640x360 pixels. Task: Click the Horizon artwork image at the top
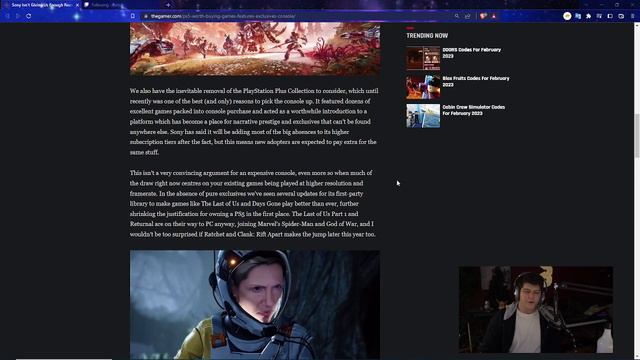(255, 49)
